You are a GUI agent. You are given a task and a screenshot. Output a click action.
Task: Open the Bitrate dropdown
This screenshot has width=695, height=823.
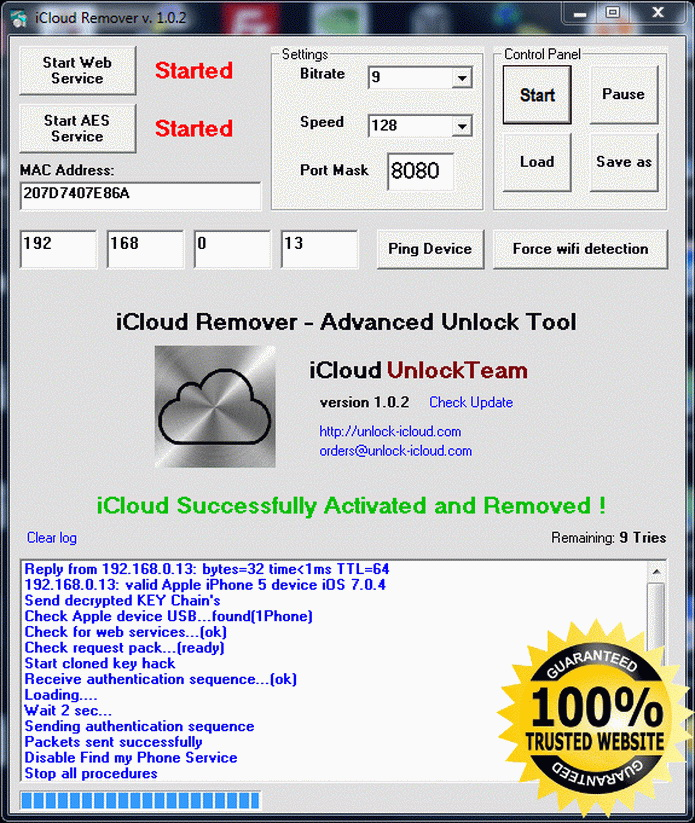point(462,78)
